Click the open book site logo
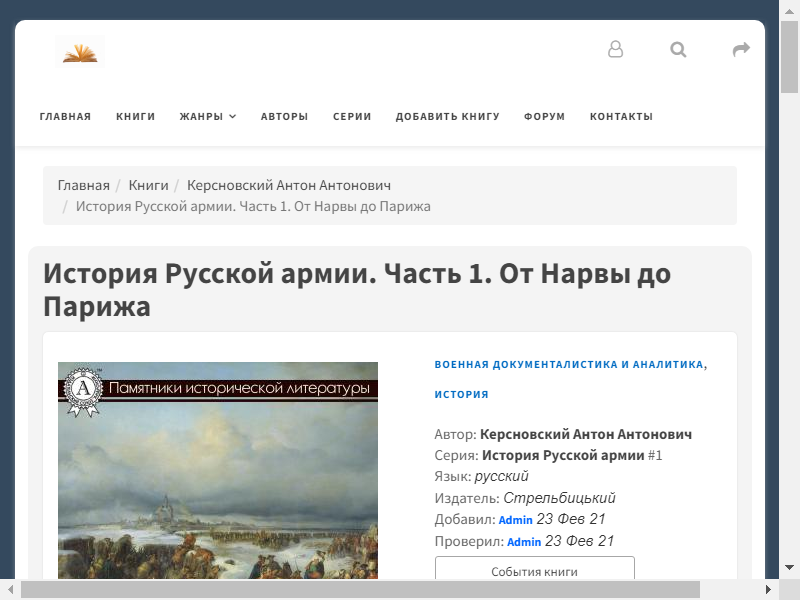The height and width of the screenshot is (600, 800). [x=80, y=51]
